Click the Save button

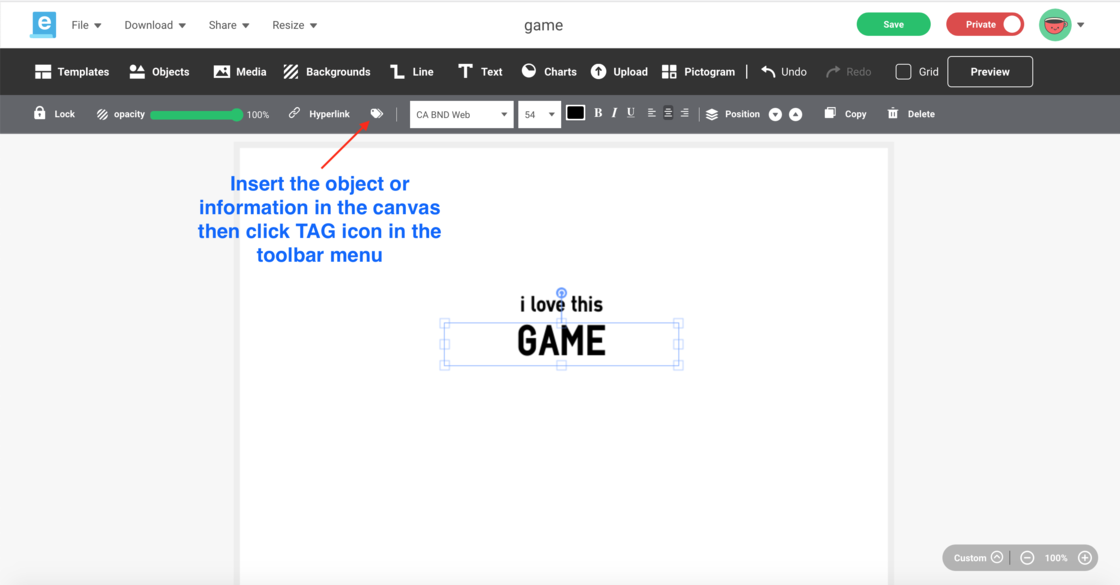[894, 24]
